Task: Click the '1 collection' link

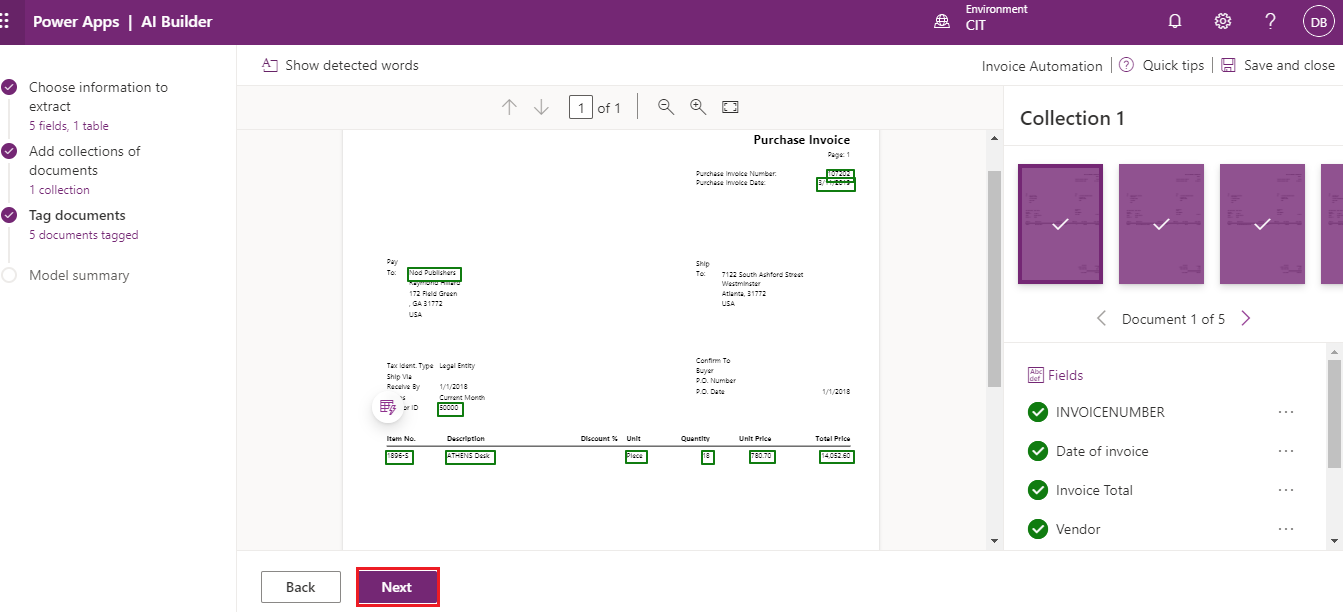Action: 59,190
